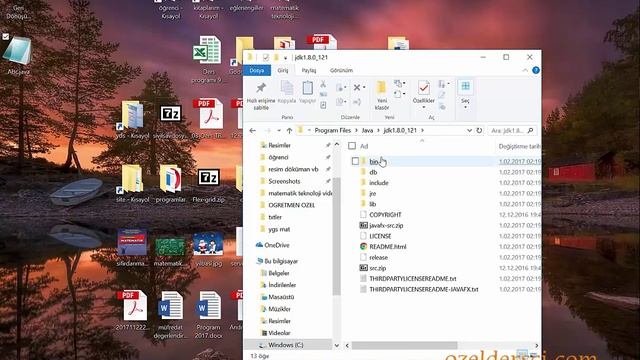This screenshot has height=360, width=640.
Task: Select müfredat değerlendir Word document on desktop
Action: coord(170,314)
